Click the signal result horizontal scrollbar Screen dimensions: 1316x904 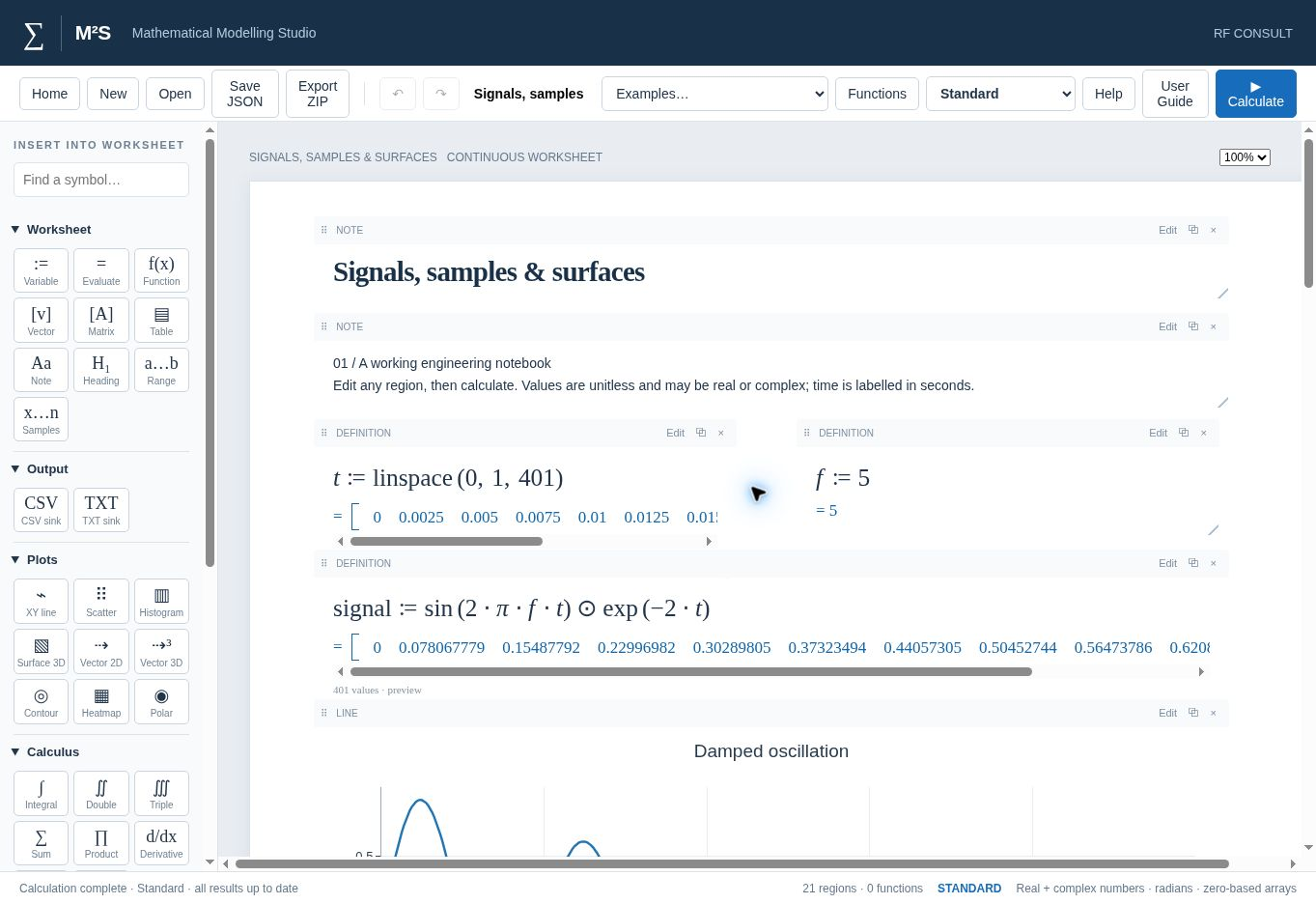691,672
